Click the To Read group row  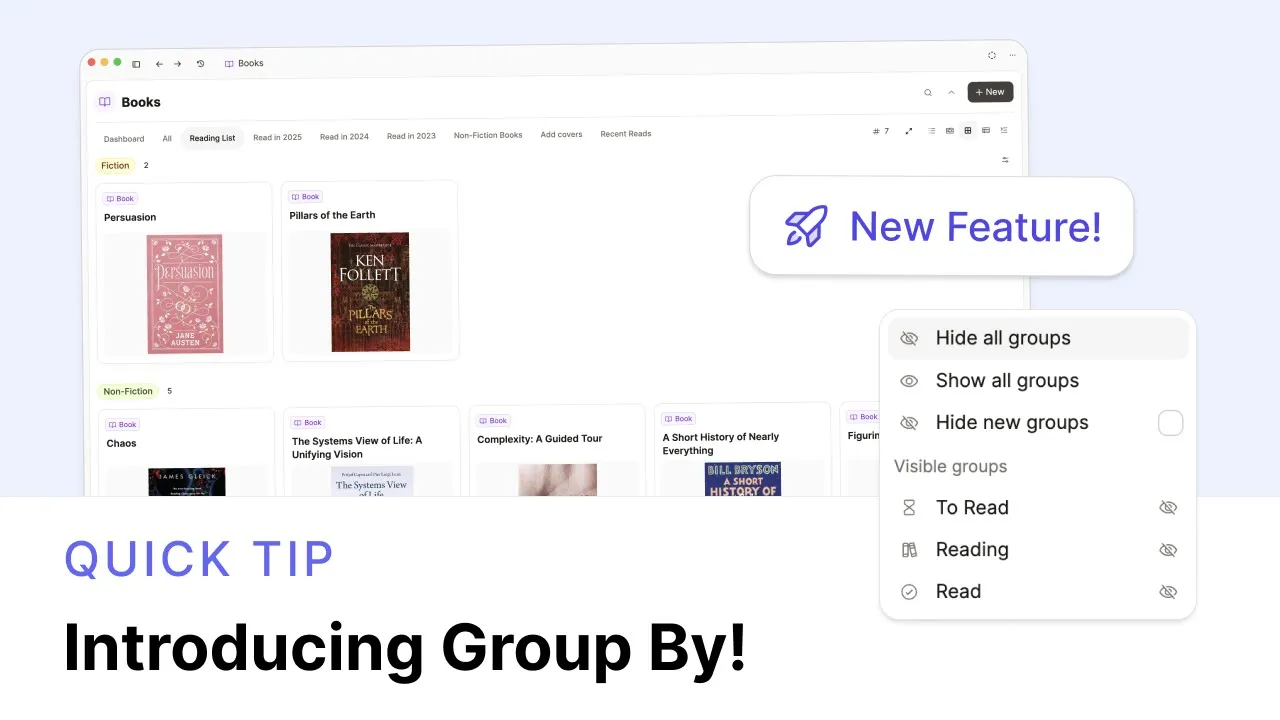click(1038, 508)
